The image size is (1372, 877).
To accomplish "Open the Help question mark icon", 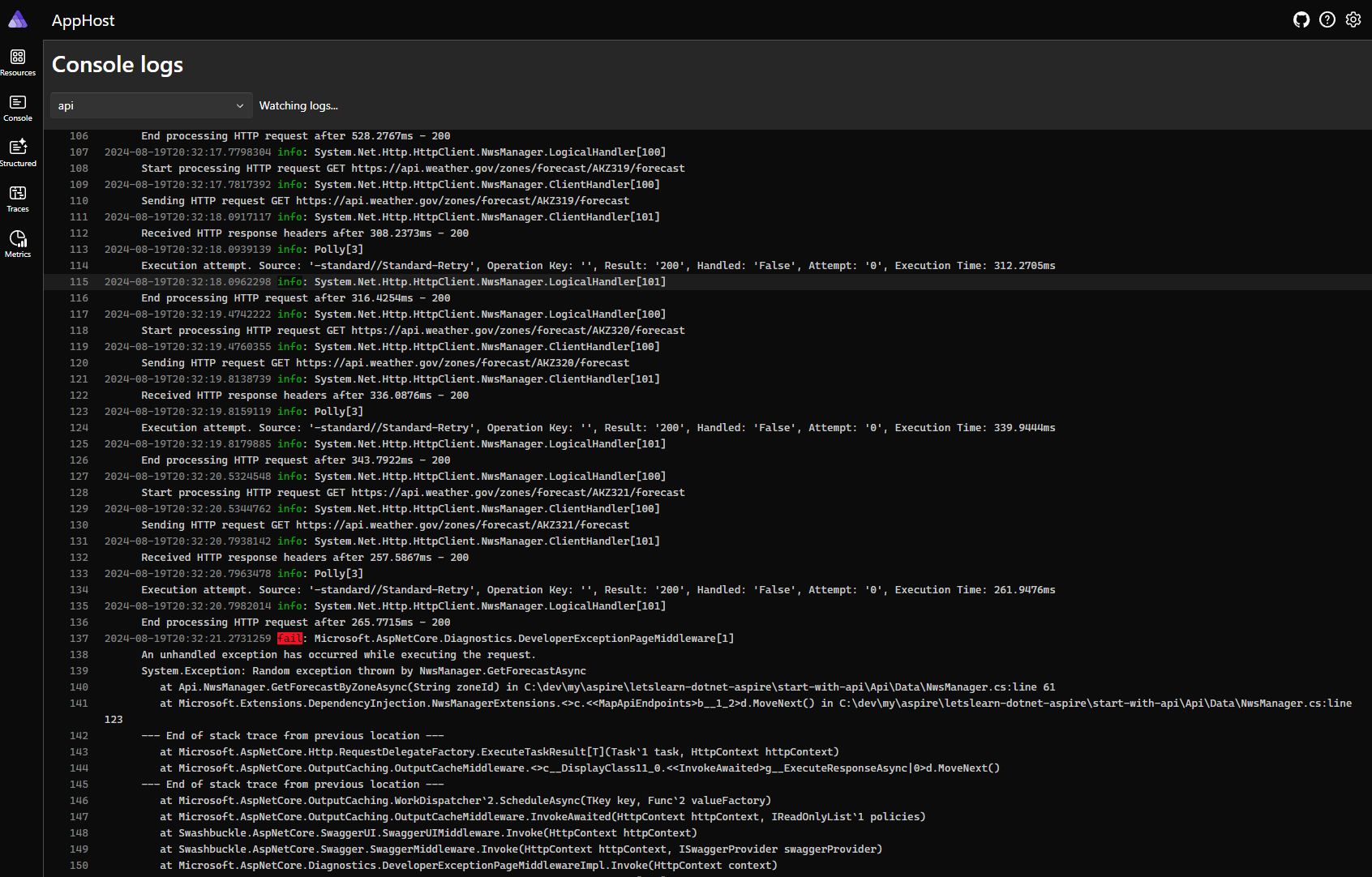I will (1327, 19).
